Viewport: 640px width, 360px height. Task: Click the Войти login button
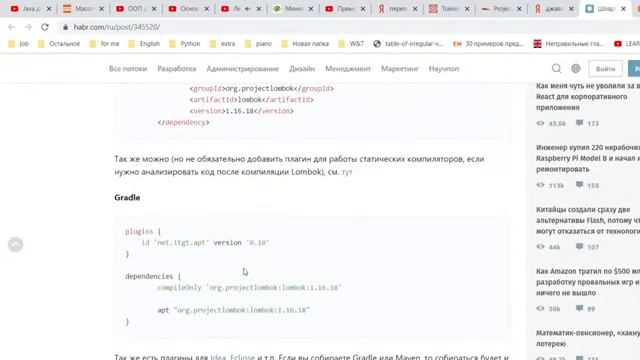point(605,69)
